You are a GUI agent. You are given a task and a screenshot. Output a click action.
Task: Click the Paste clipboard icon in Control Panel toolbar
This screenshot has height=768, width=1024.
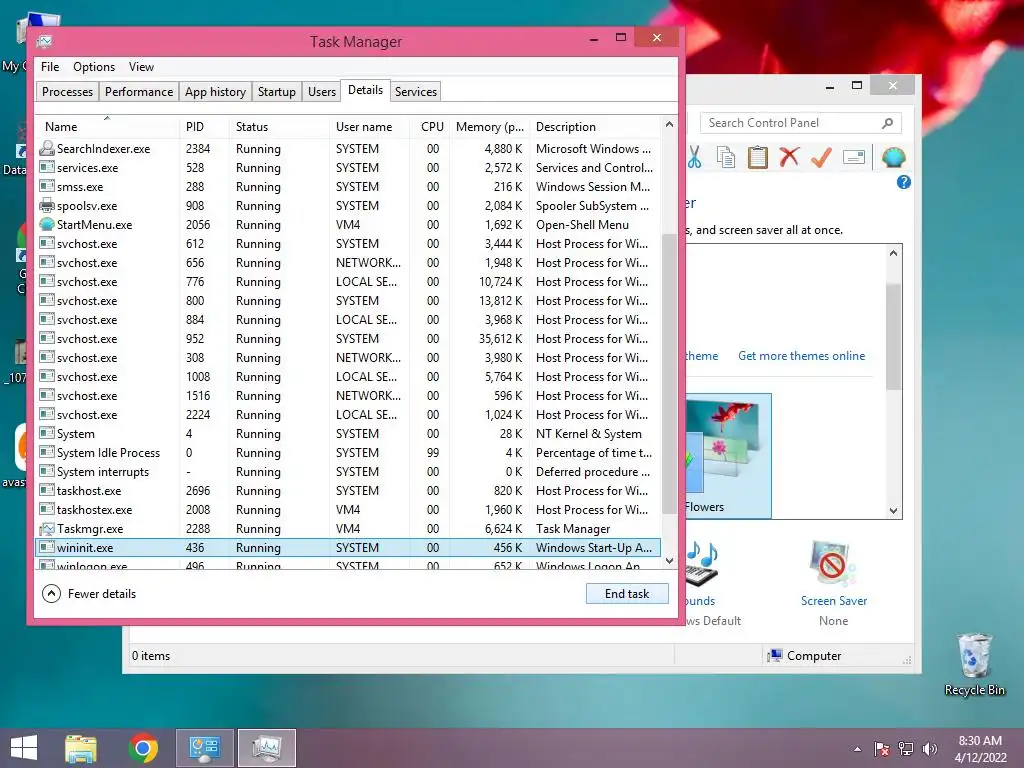[x=758, y=157]
